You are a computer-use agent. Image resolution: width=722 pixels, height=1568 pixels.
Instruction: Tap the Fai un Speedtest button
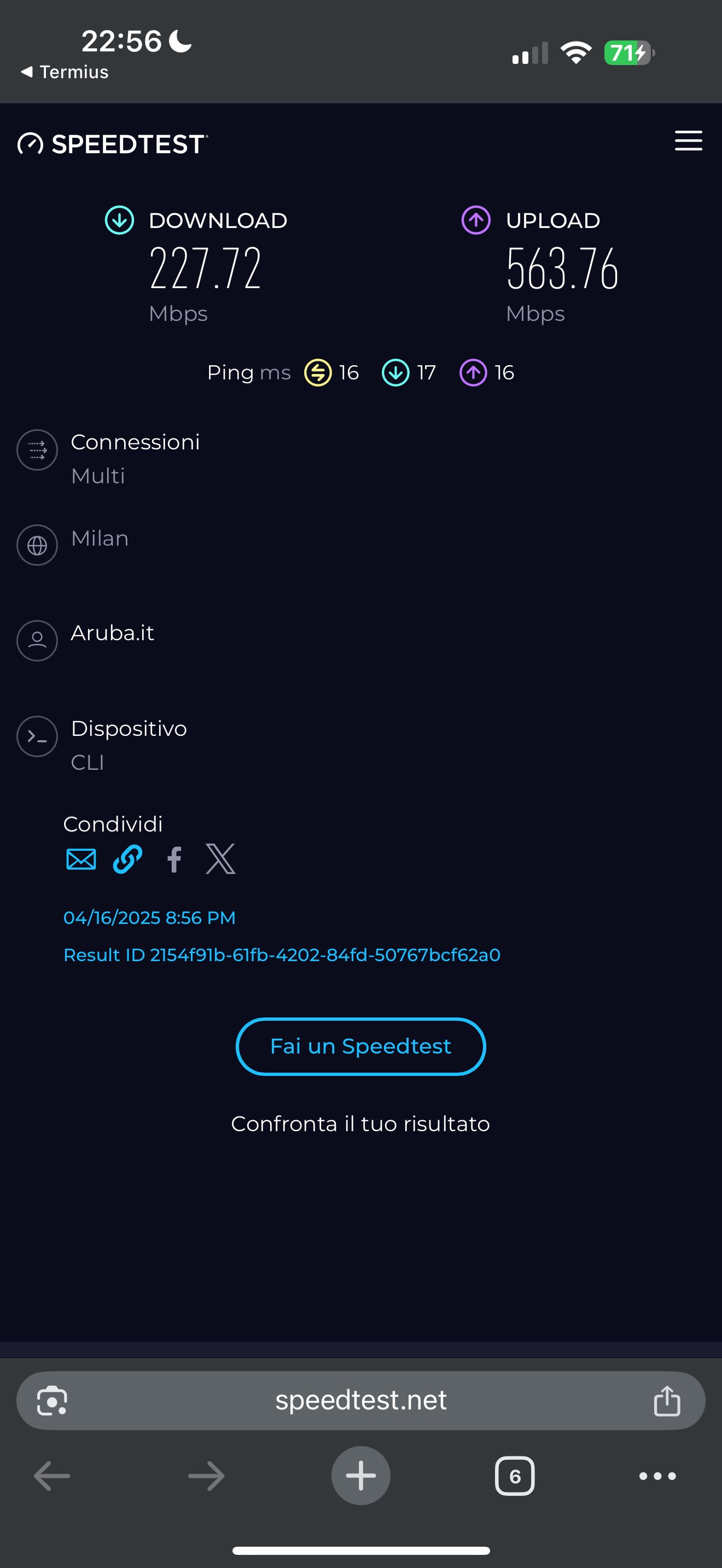pos(360,1046)
